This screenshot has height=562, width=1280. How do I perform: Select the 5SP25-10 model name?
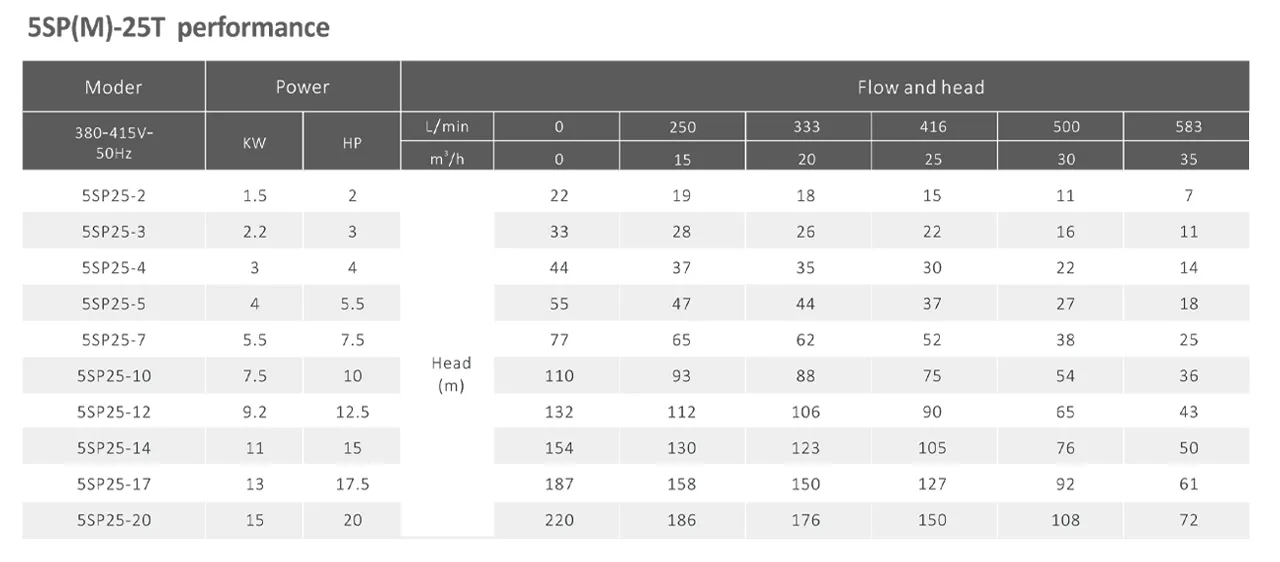[113, 376]
